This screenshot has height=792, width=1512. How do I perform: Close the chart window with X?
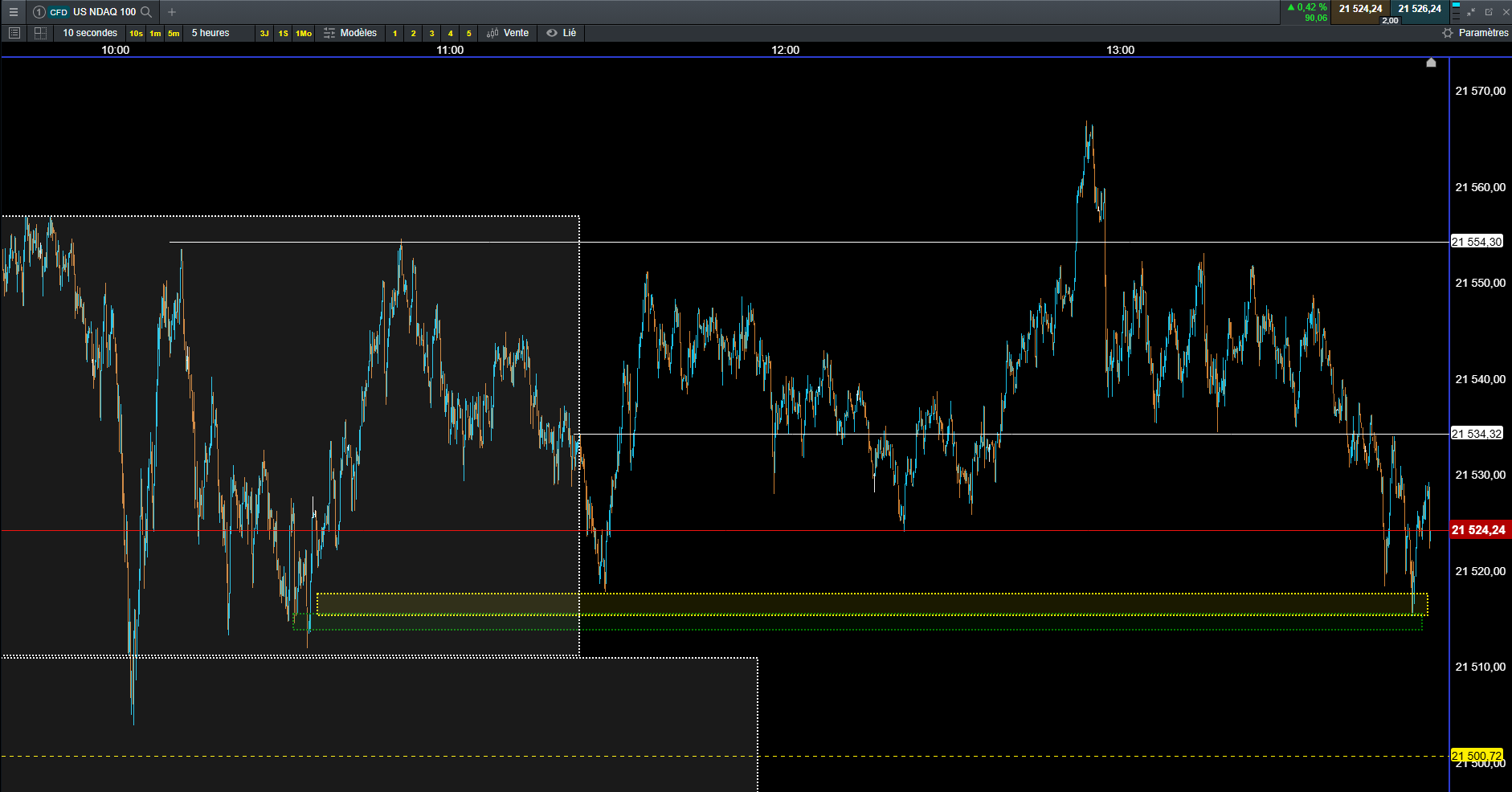1506,12
